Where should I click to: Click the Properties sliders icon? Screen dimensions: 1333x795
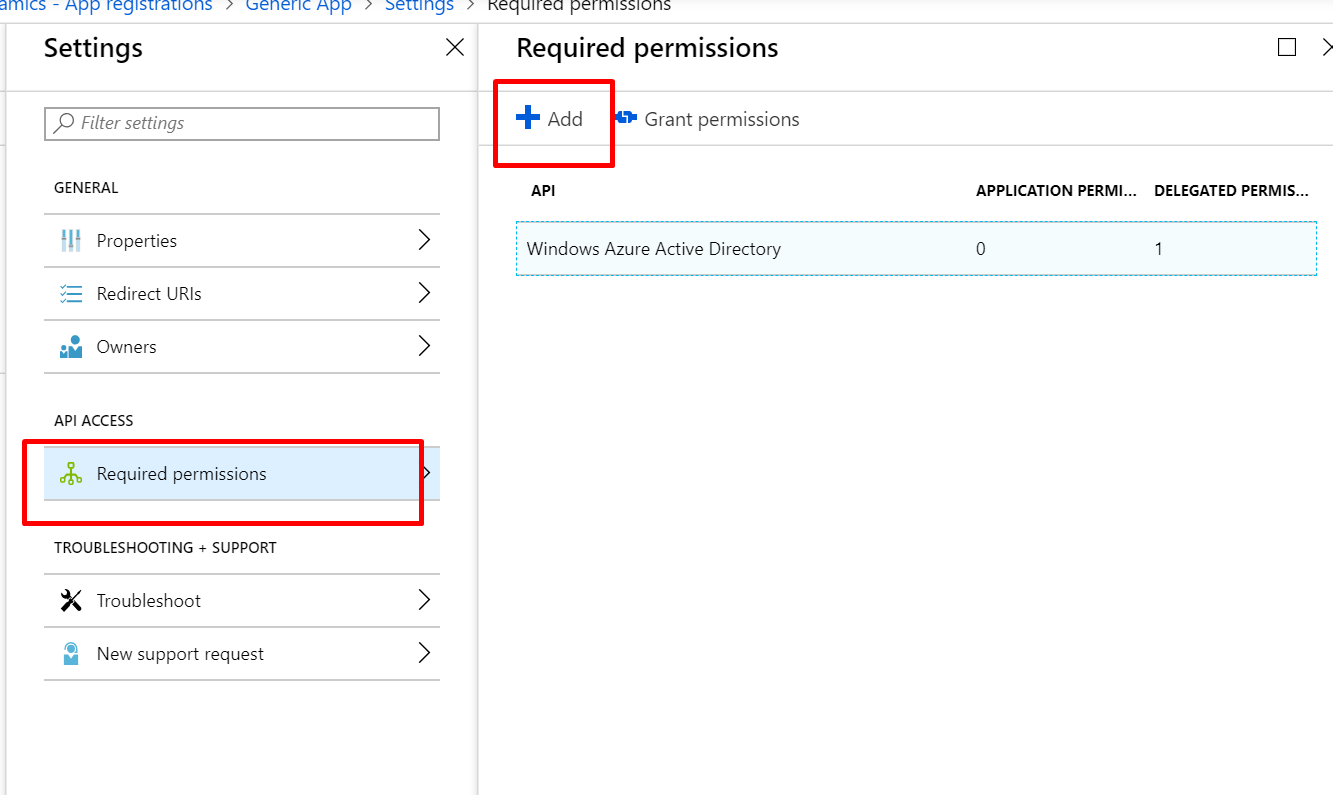71,241
